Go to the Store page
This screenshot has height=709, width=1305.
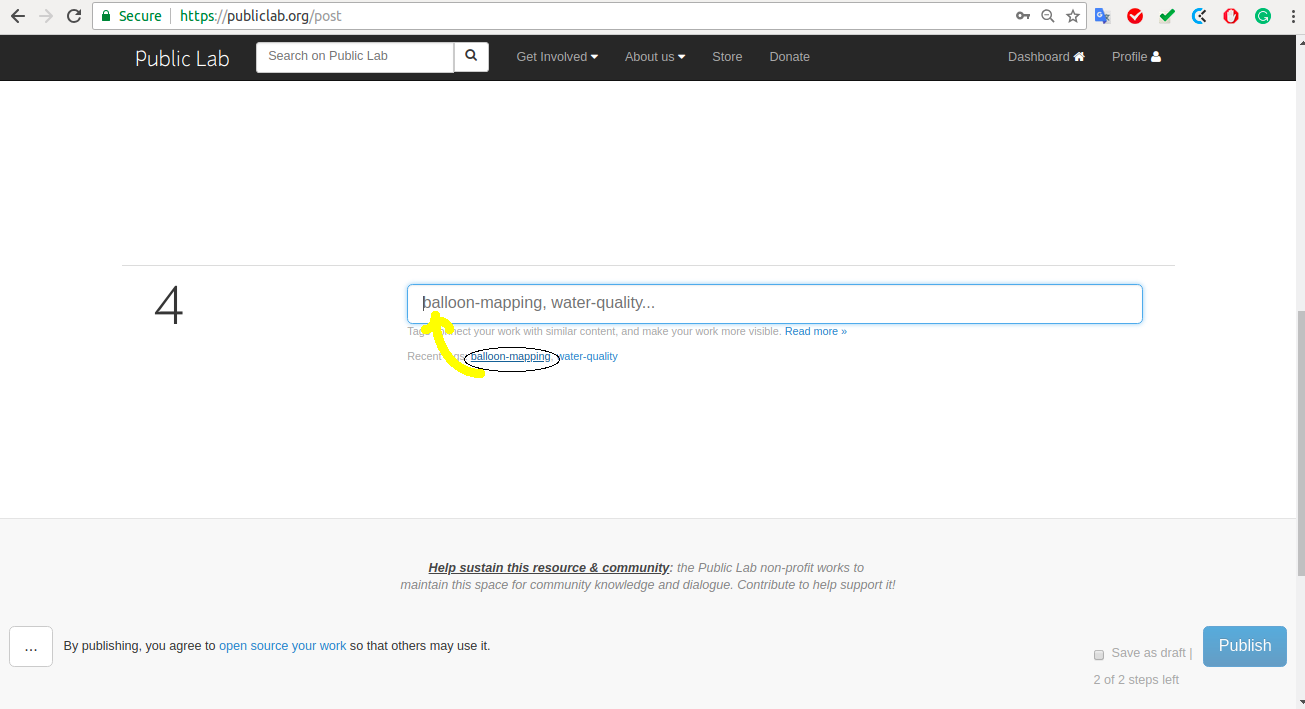726,57
